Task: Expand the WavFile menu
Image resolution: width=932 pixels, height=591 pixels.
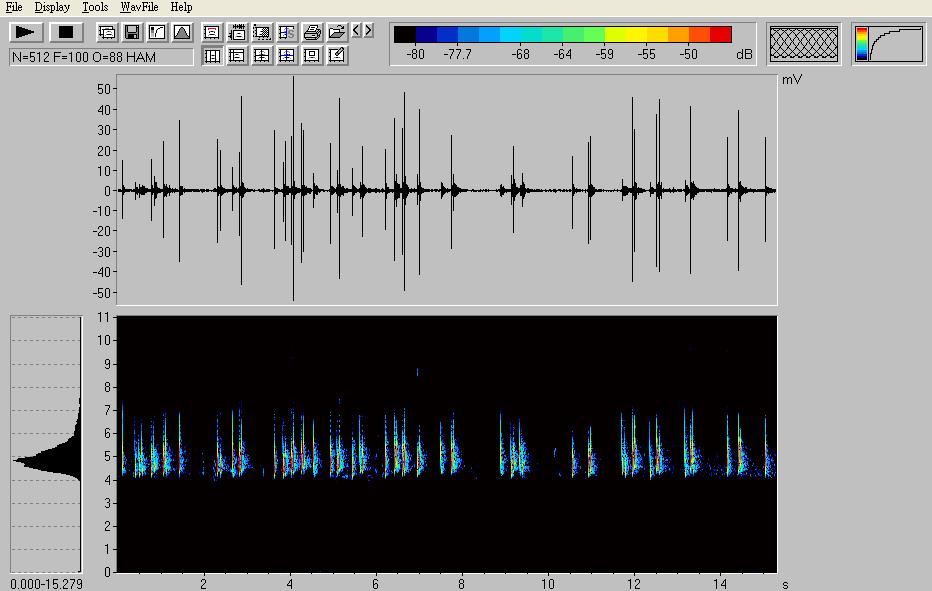Action: (139, 7)
